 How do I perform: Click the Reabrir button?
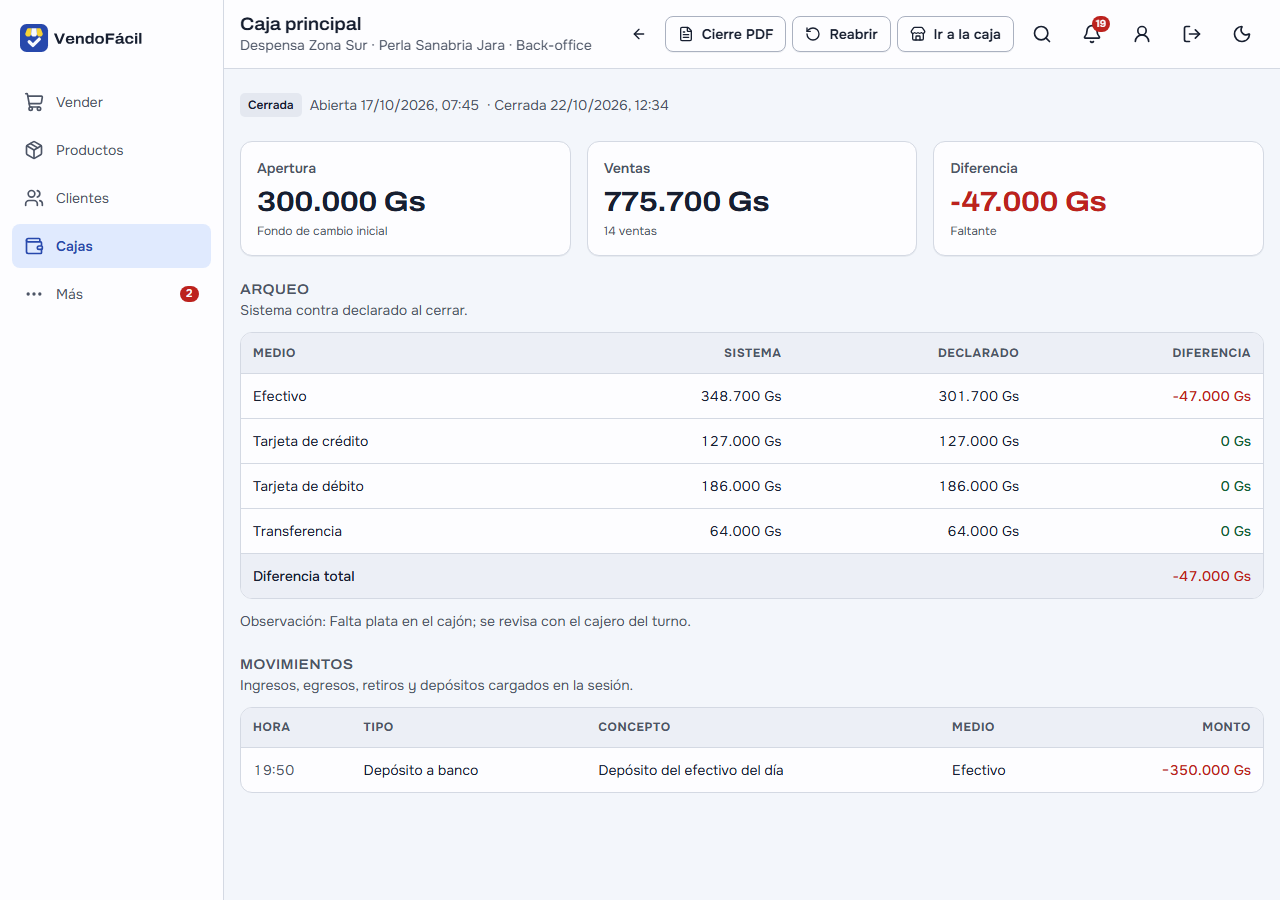pos(841,34)
